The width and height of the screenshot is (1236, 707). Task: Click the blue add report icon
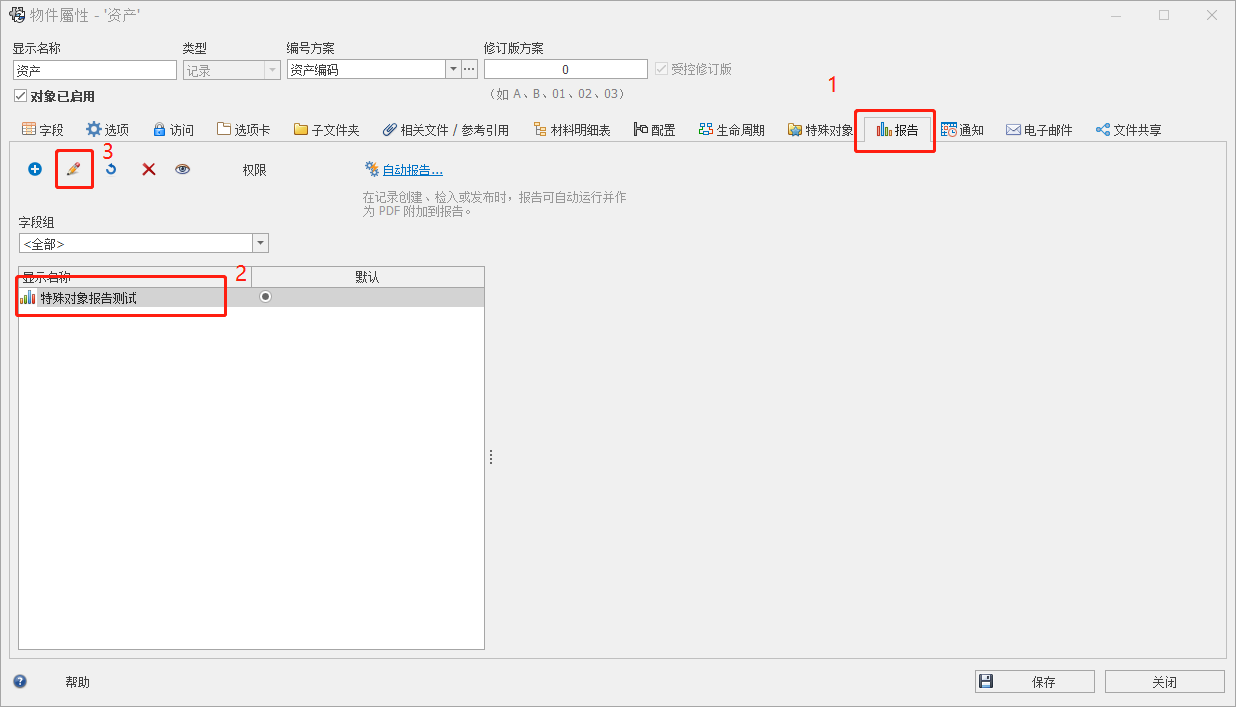point(35,170)
